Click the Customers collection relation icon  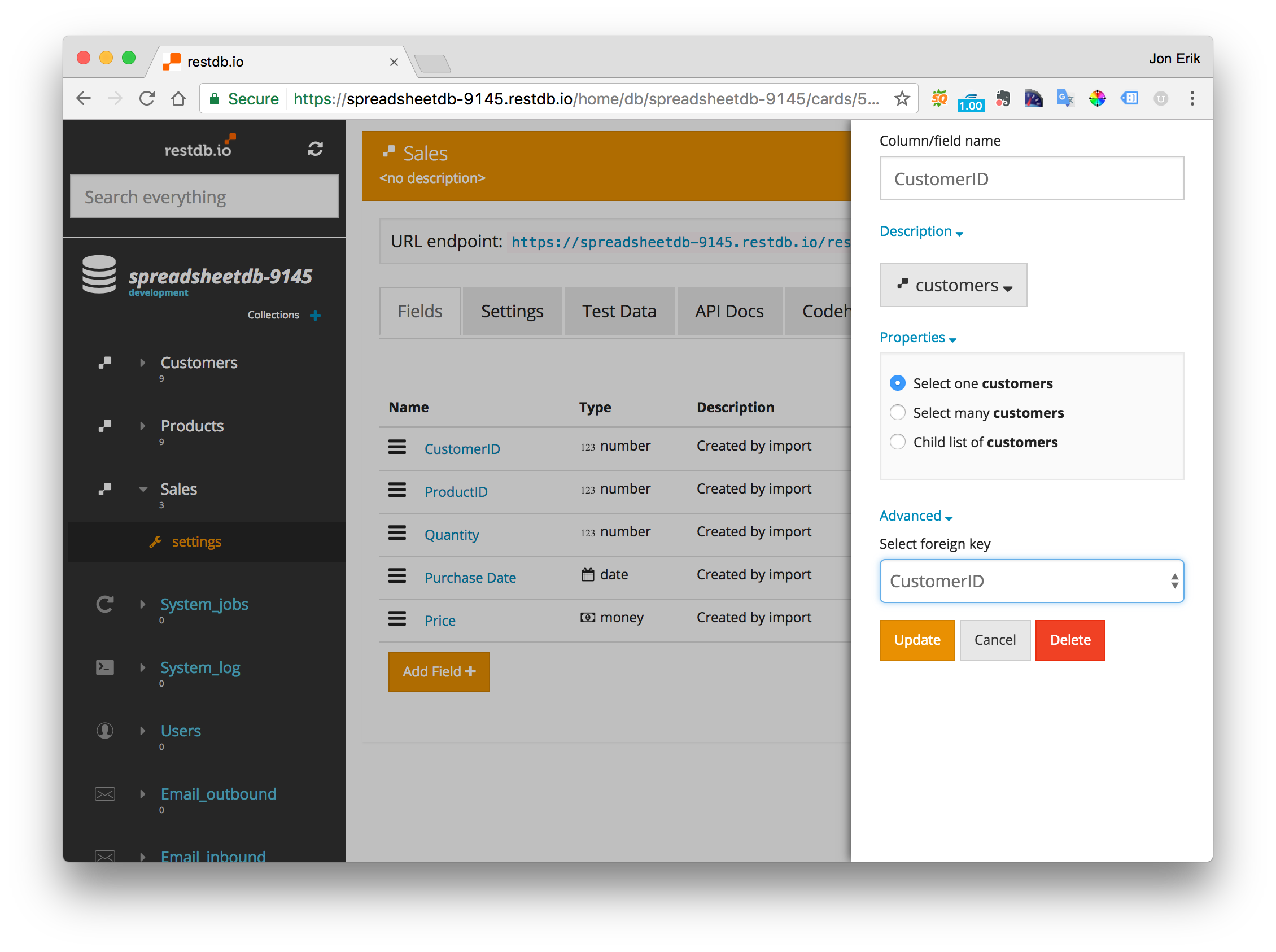pyautogui.click(x=104, y=361)
